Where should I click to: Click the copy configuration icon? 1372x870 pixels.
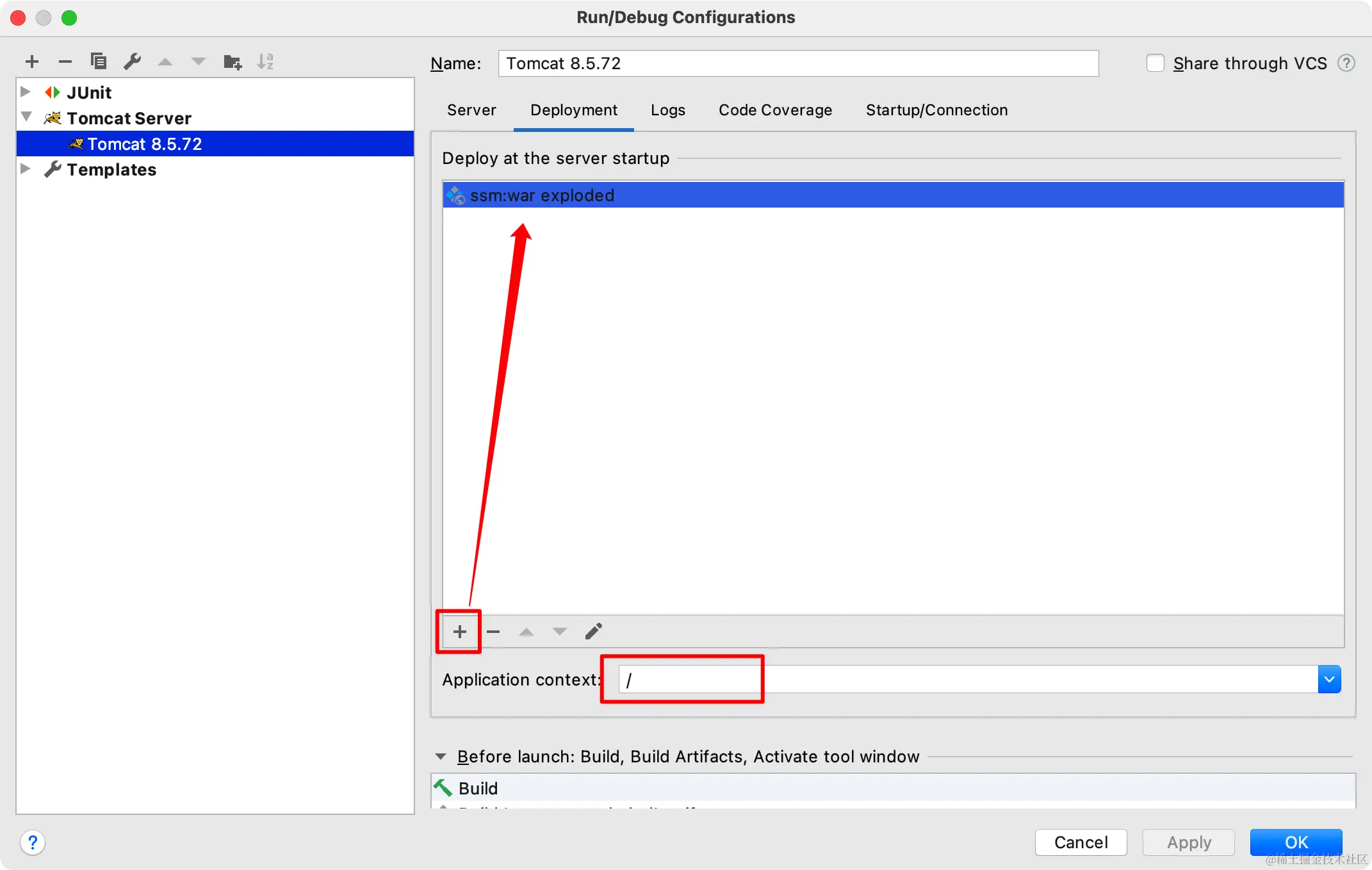tap(99, 62)
